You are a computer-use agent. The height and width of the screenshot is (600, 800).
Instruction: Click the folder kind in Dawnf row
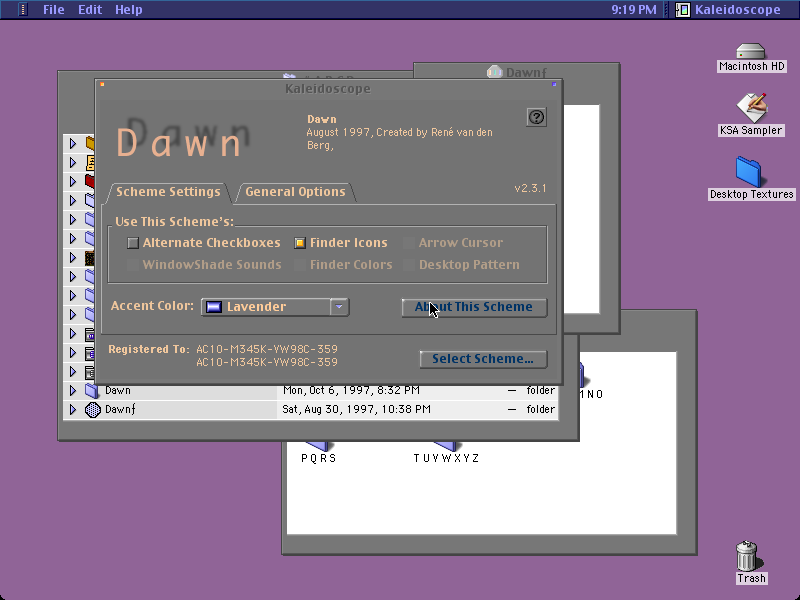tap(540, 410)
